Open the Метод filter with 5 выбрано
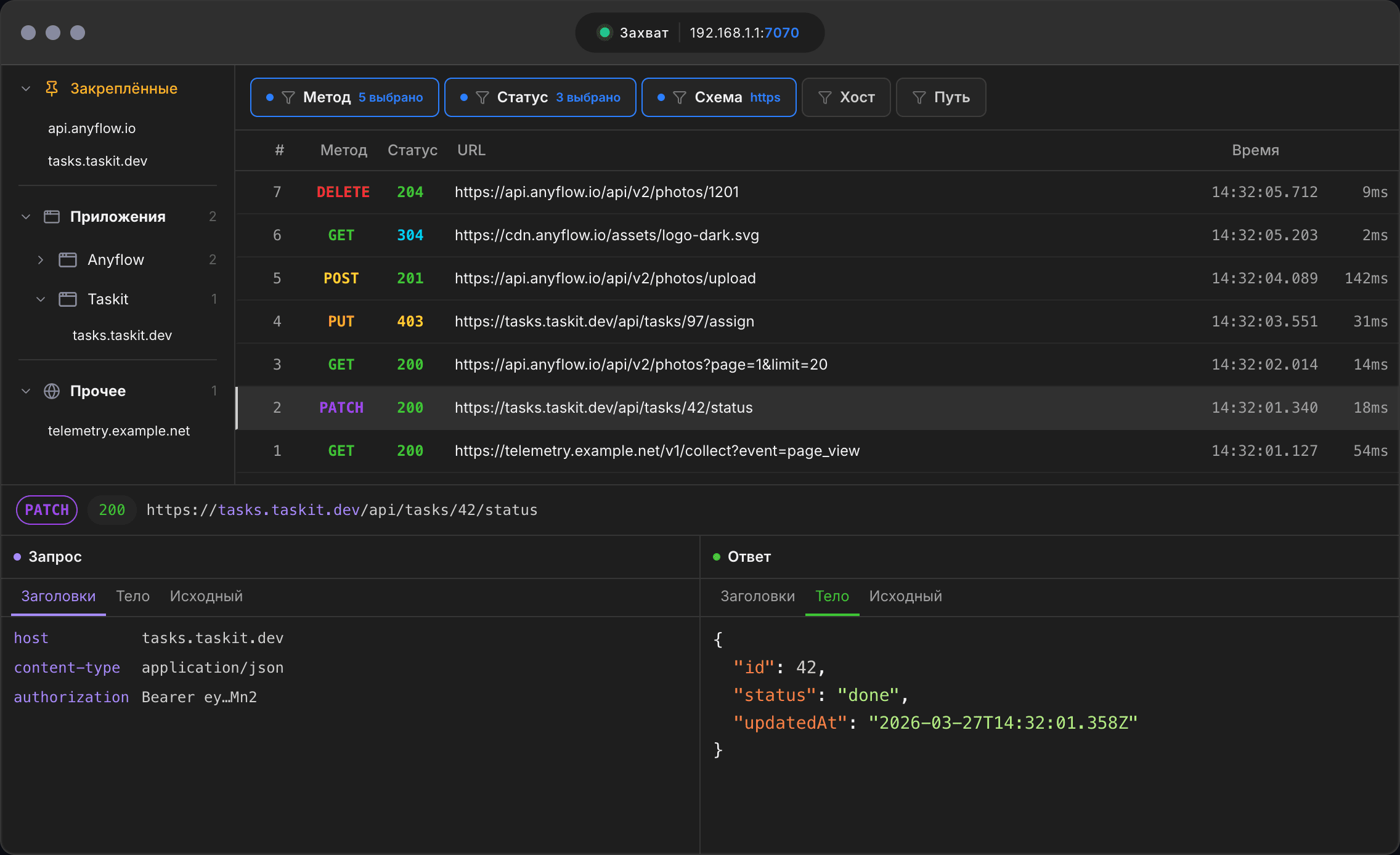The width and height of the screenshot is (1400, 855). pyautogui.click(x=344, y=97)
